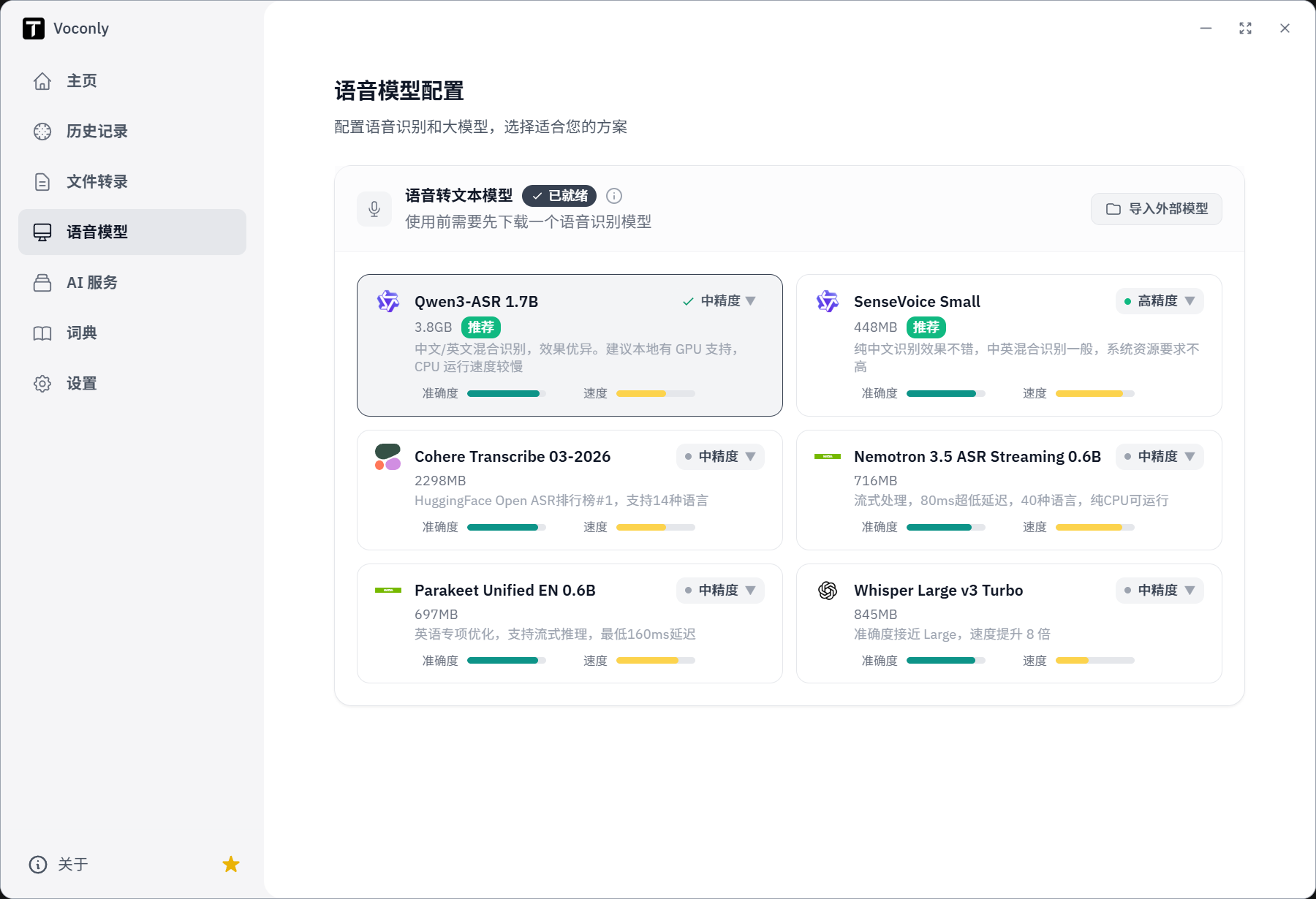Open 设置 from the sidebar
This screenshot has width=1316, height=899.
pyautogui.click(x=132, y=384)
